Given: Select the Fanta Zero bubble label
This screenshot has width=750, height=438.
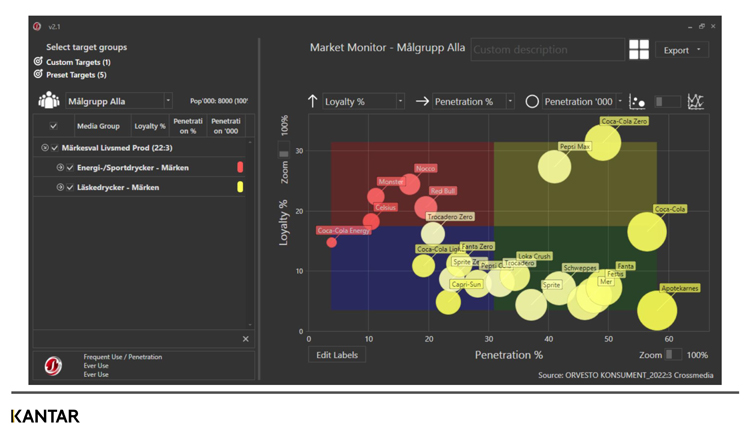Looking at the screenshot, I should point(477,246).
